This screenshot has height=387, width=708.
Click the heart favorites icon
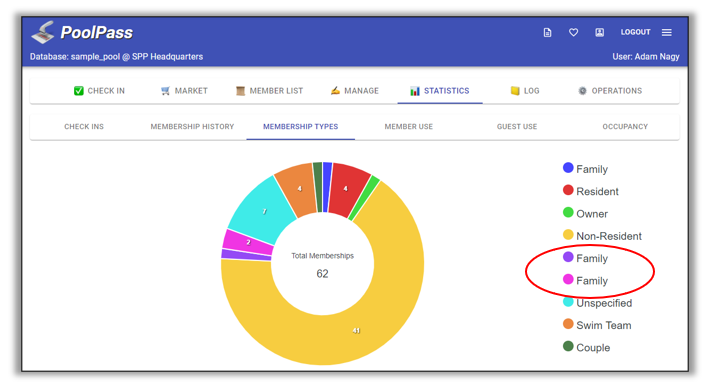(x=573, y=33)
